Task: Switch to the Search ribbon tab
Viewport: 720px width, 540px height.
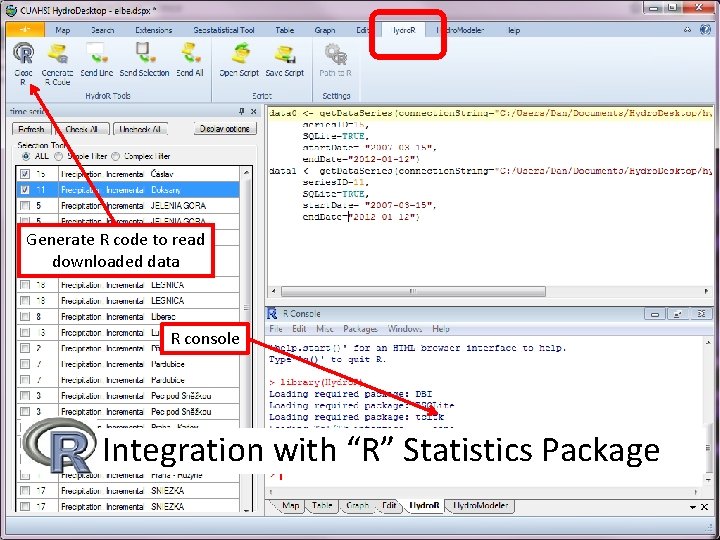Action: 102,30
